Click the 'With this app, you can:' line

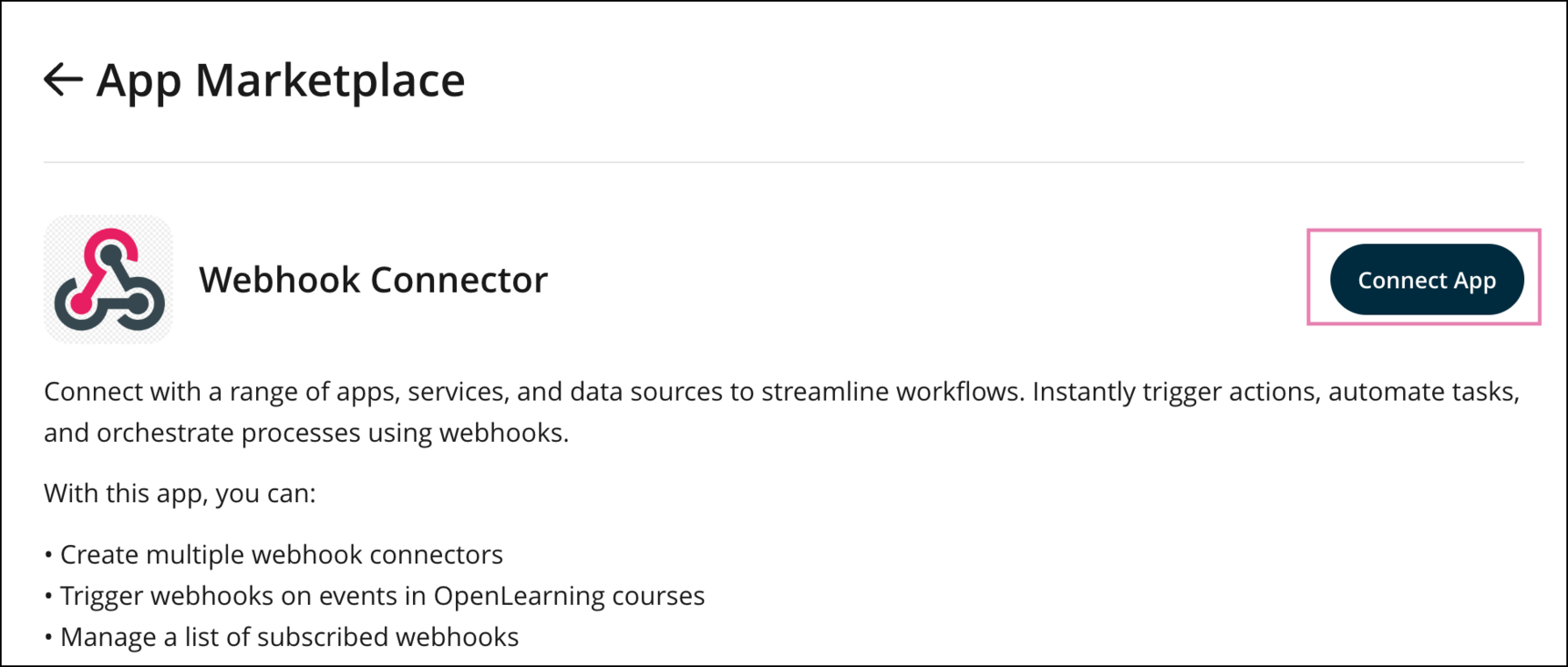click(x=180, y=493)
